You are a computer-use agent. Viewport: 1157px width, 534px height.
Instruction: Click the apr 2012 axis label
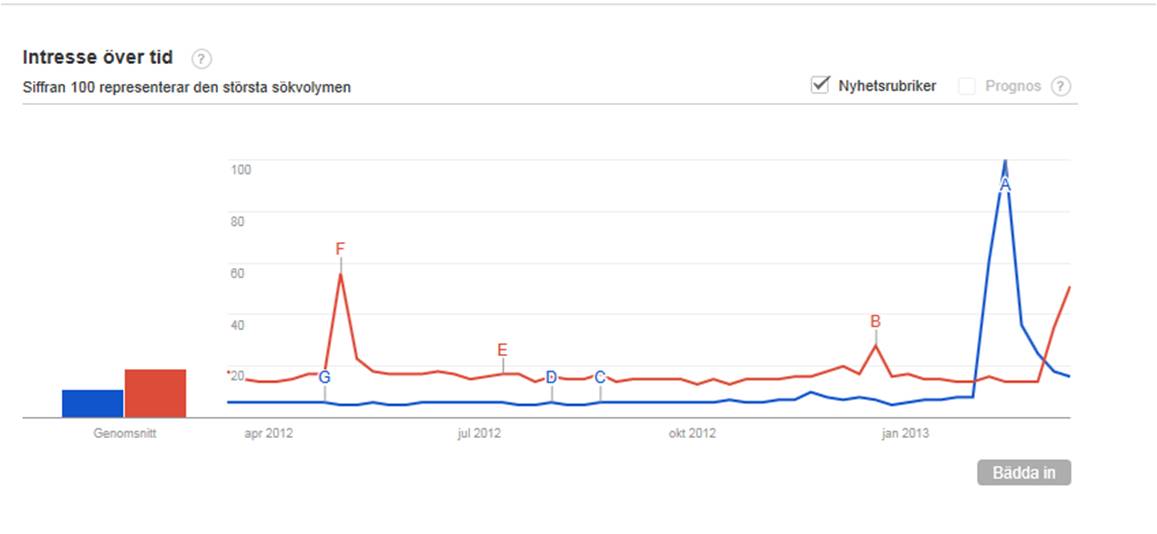tap(268, 433)
